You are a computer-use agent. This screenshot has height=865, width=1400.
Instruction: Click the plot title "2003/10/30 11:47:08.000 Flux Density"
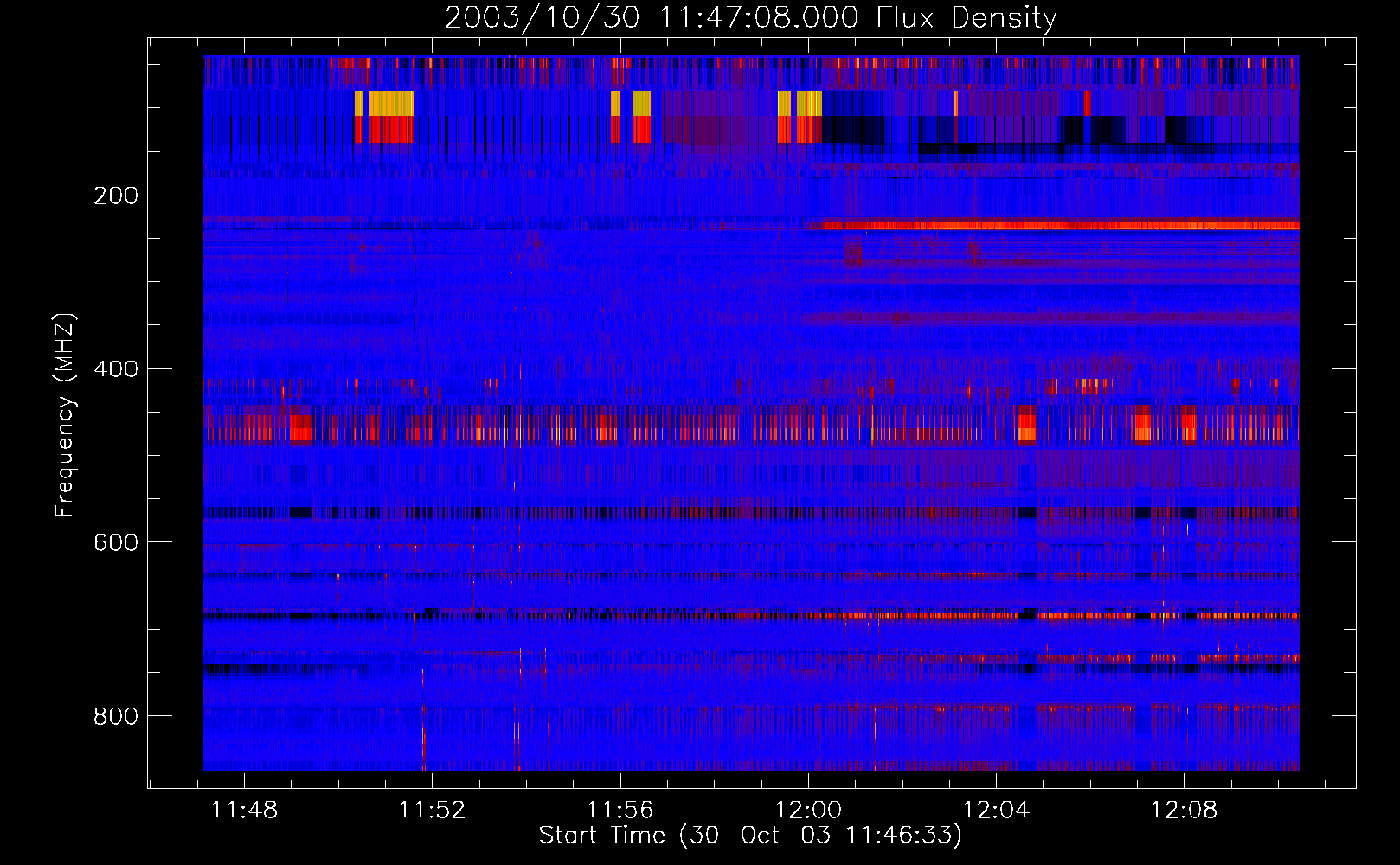coord(750,18)
